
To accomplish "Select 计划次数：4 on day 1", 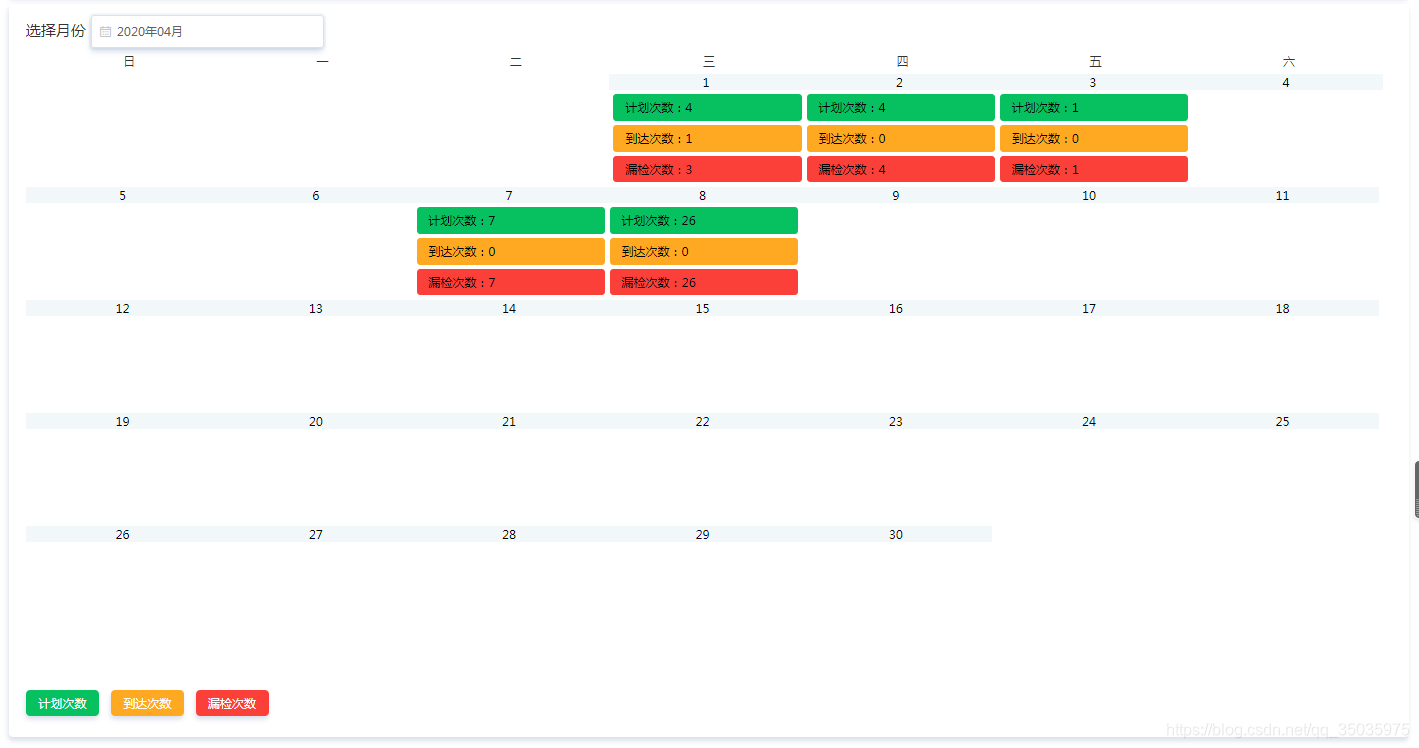I will point(707,107).
